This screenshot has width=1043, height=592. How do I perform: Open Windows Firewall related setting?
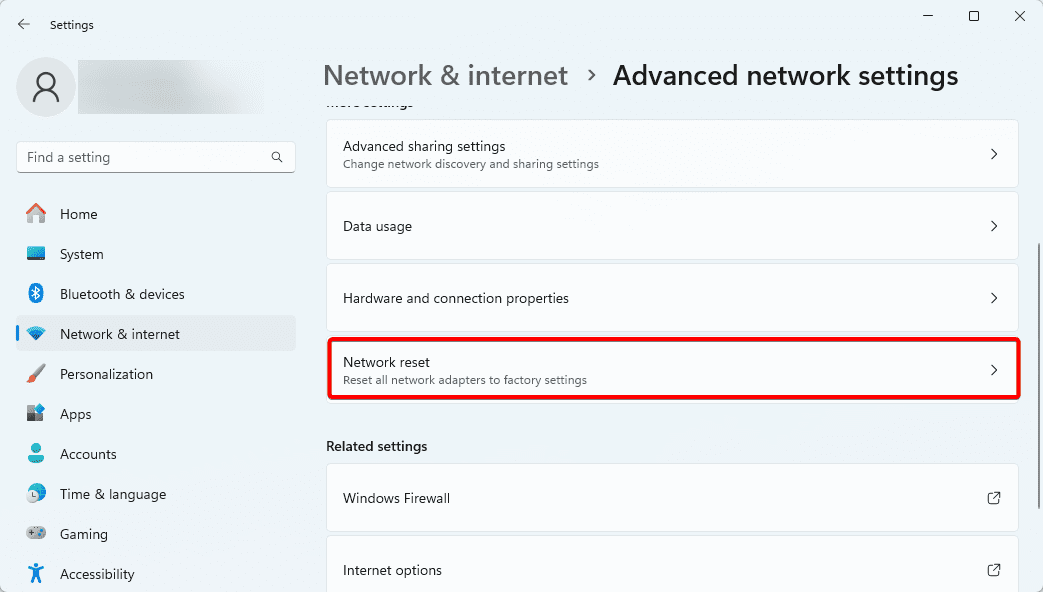[672, 498]
